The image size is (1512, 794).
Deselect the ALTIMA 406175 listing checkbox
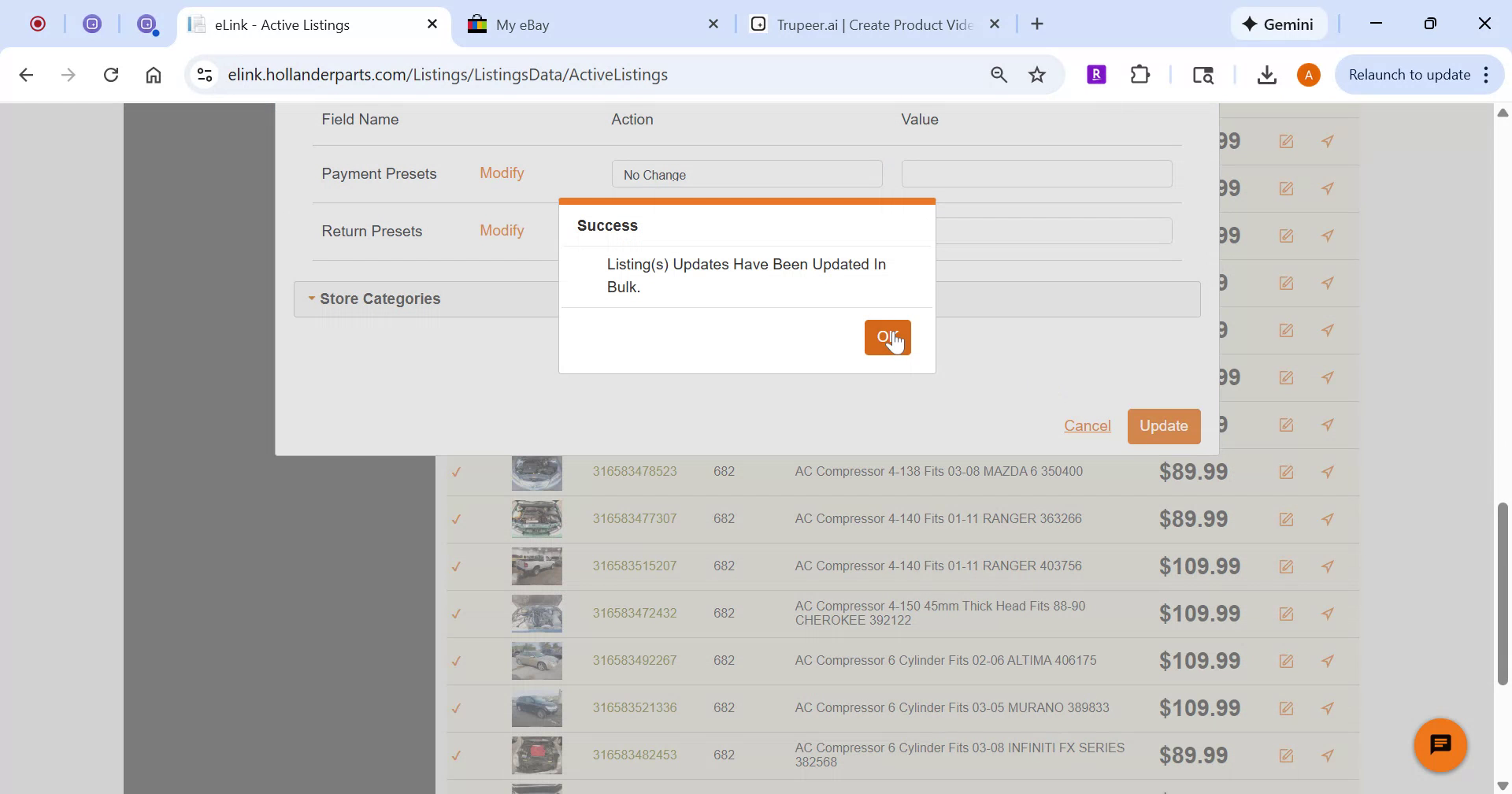tap(457, 661)
